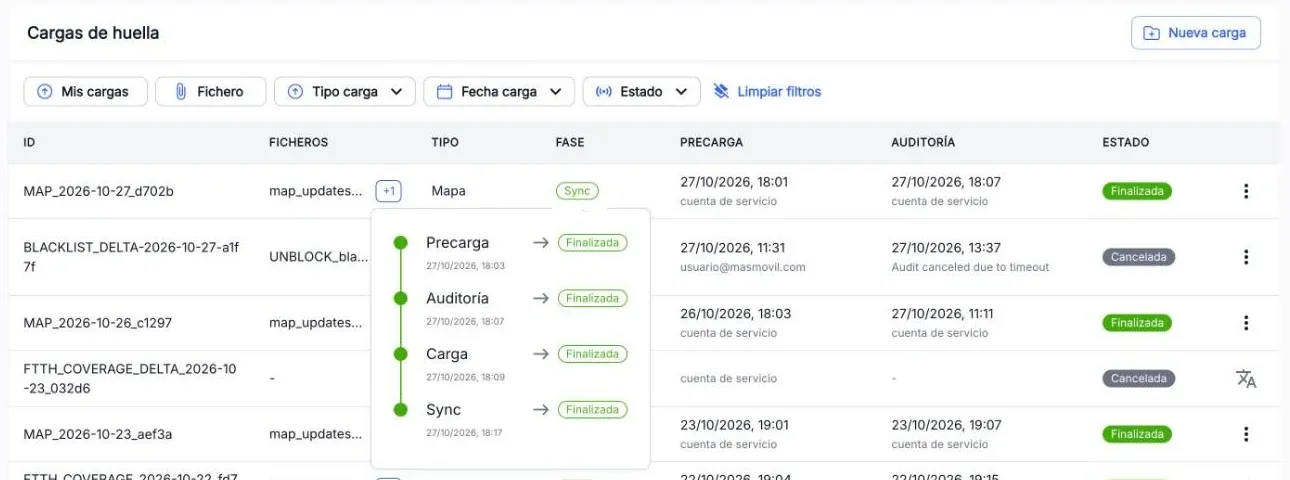Click the Nueva carga button

point(1195,33)
